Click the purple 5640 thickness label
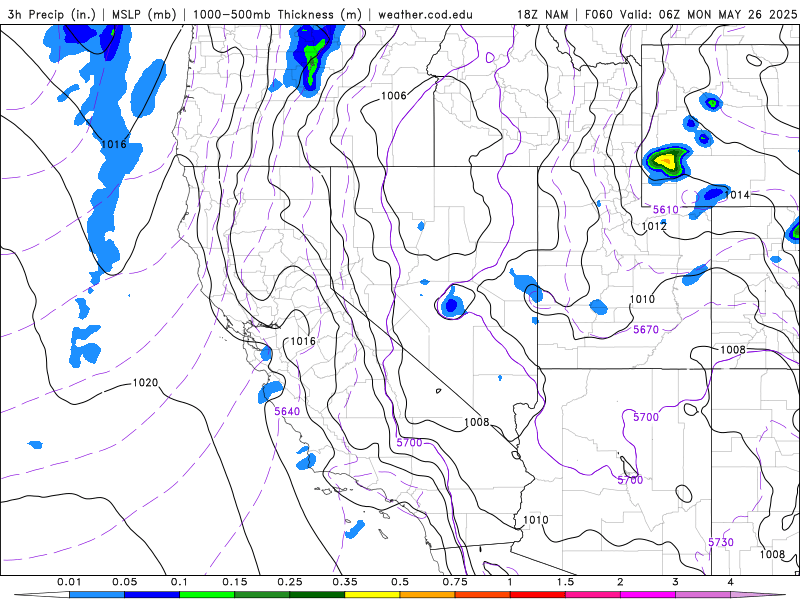The width and height of the screenshot is (800, 600). click(287, 411)
